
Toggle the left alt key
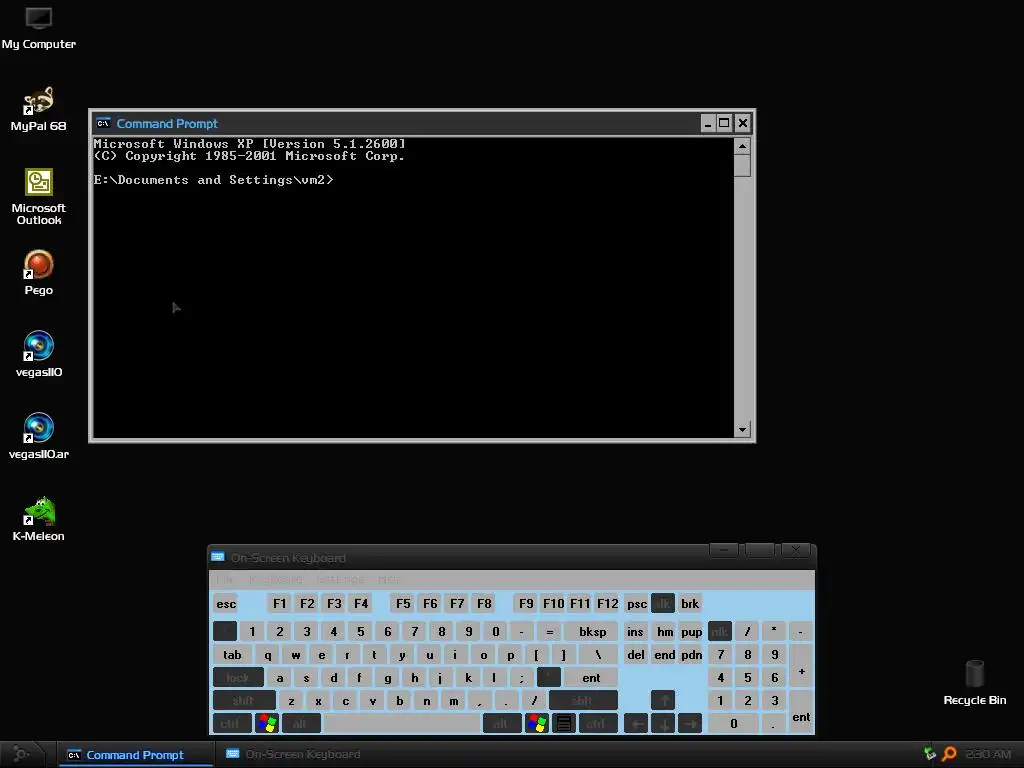coord(301,724)
